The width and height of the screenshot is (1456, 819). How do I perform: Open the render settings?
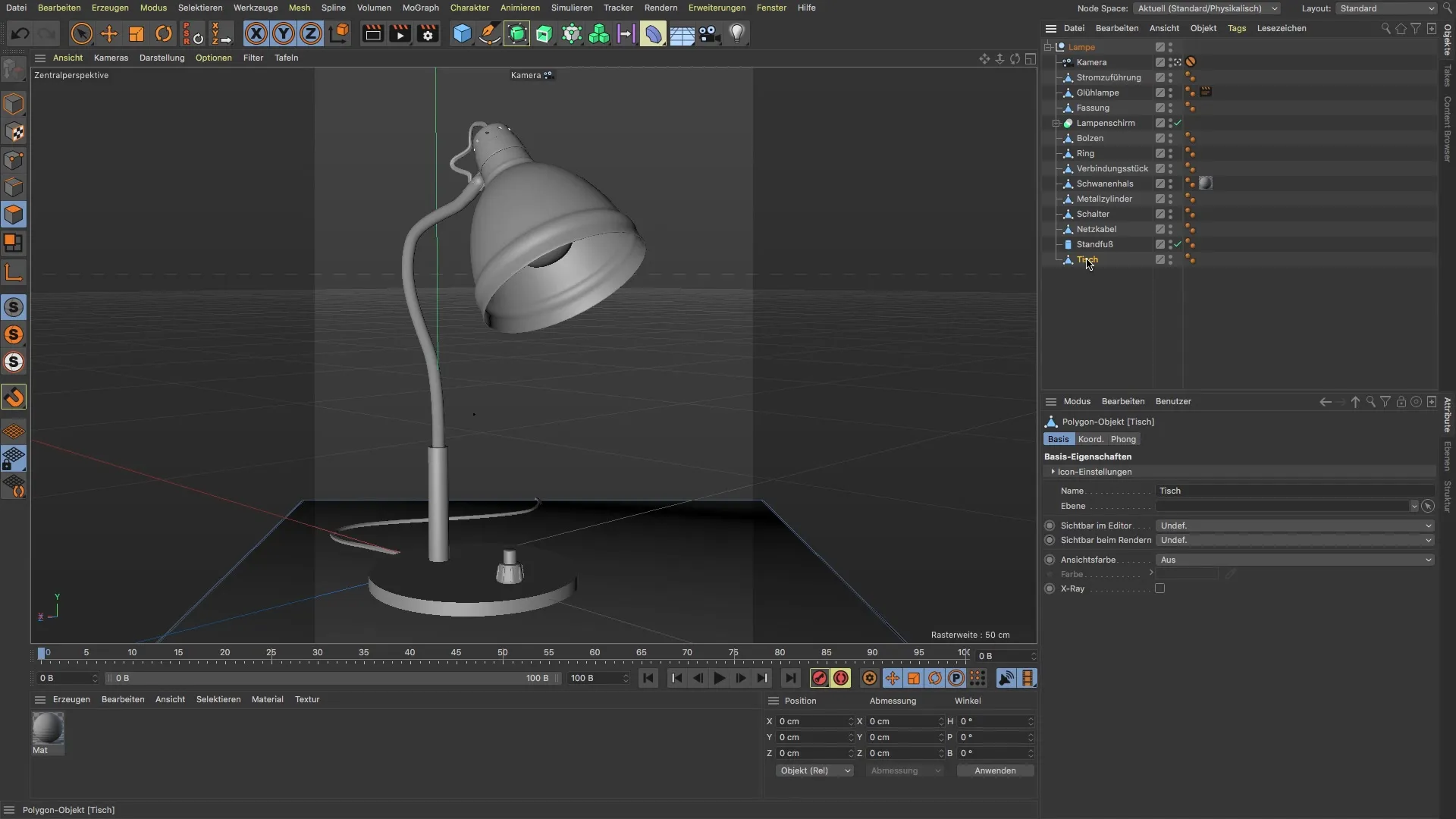(428, 34)
